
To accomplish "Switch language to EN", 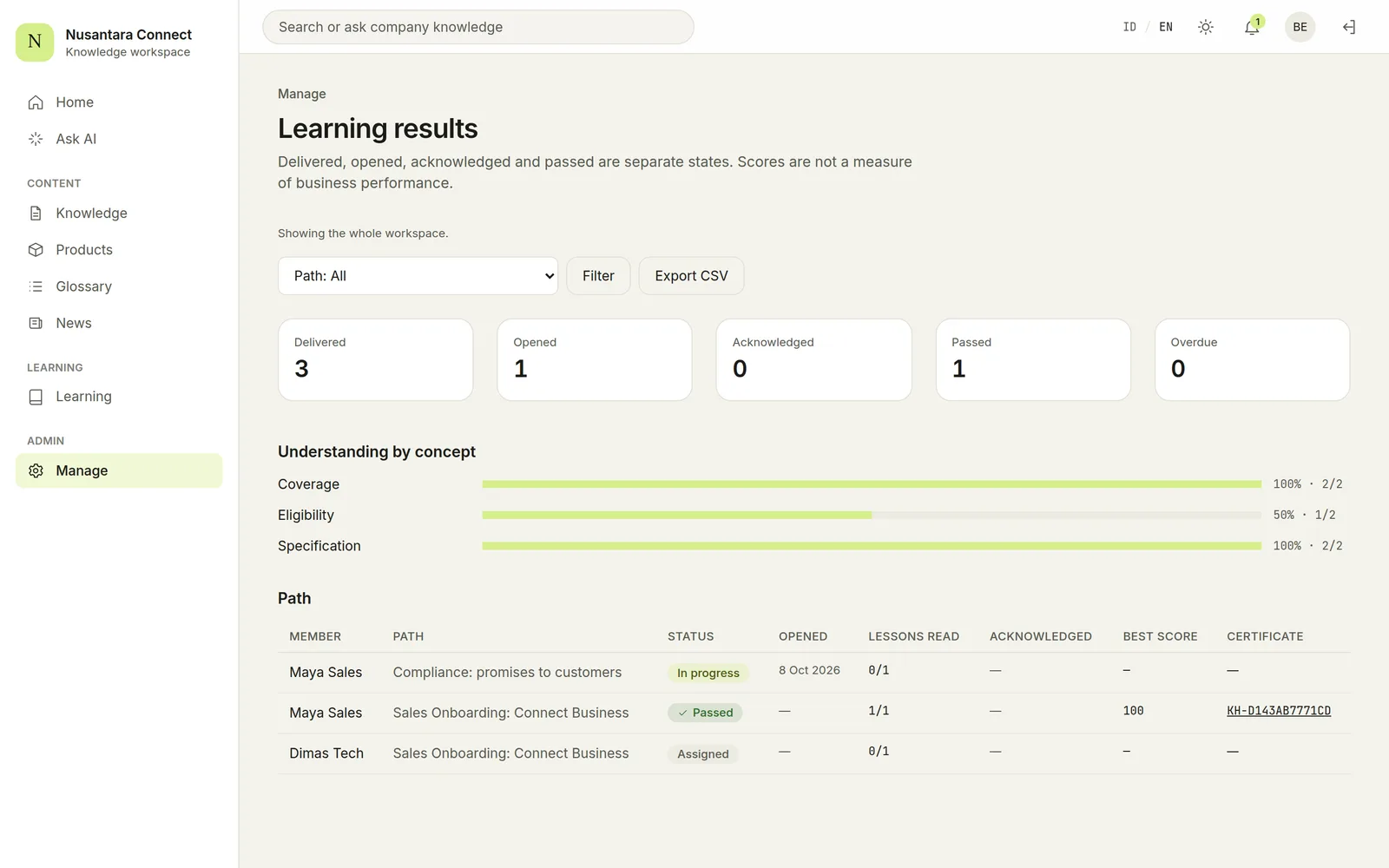I will tap(1166, 27).
